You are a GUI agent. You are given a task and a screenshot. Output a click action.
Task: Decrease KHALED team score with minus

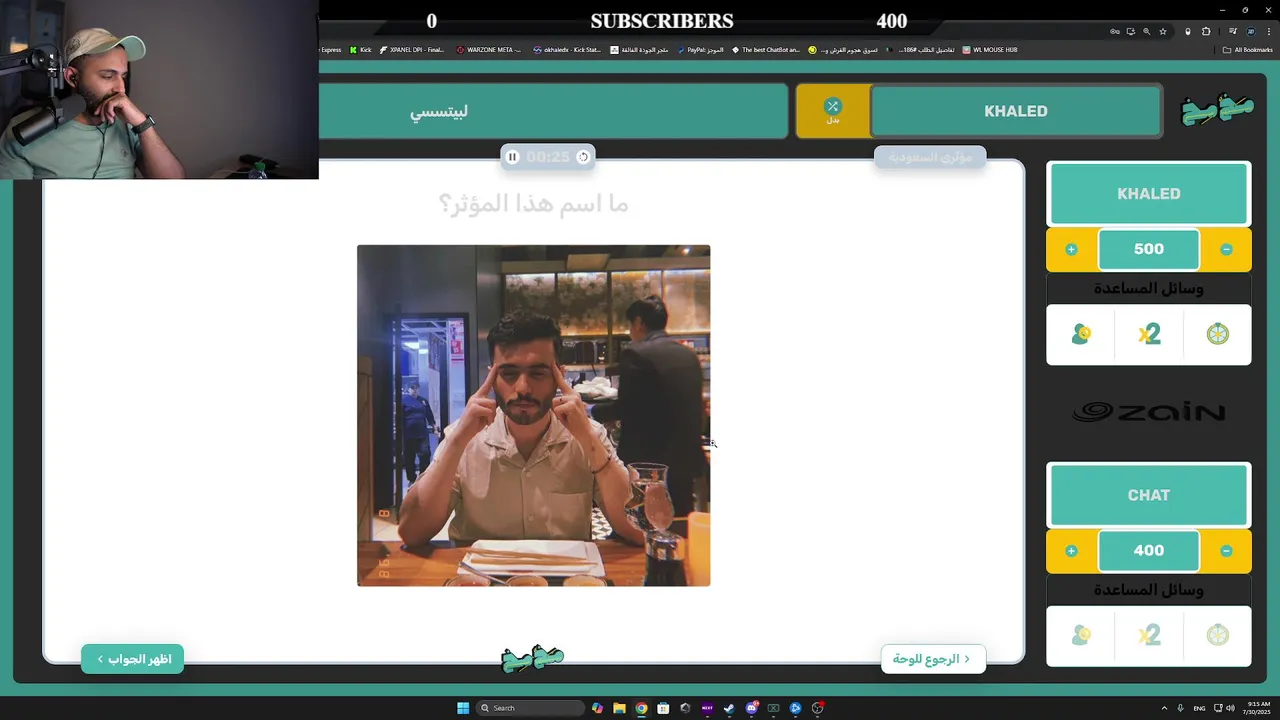1226,249
